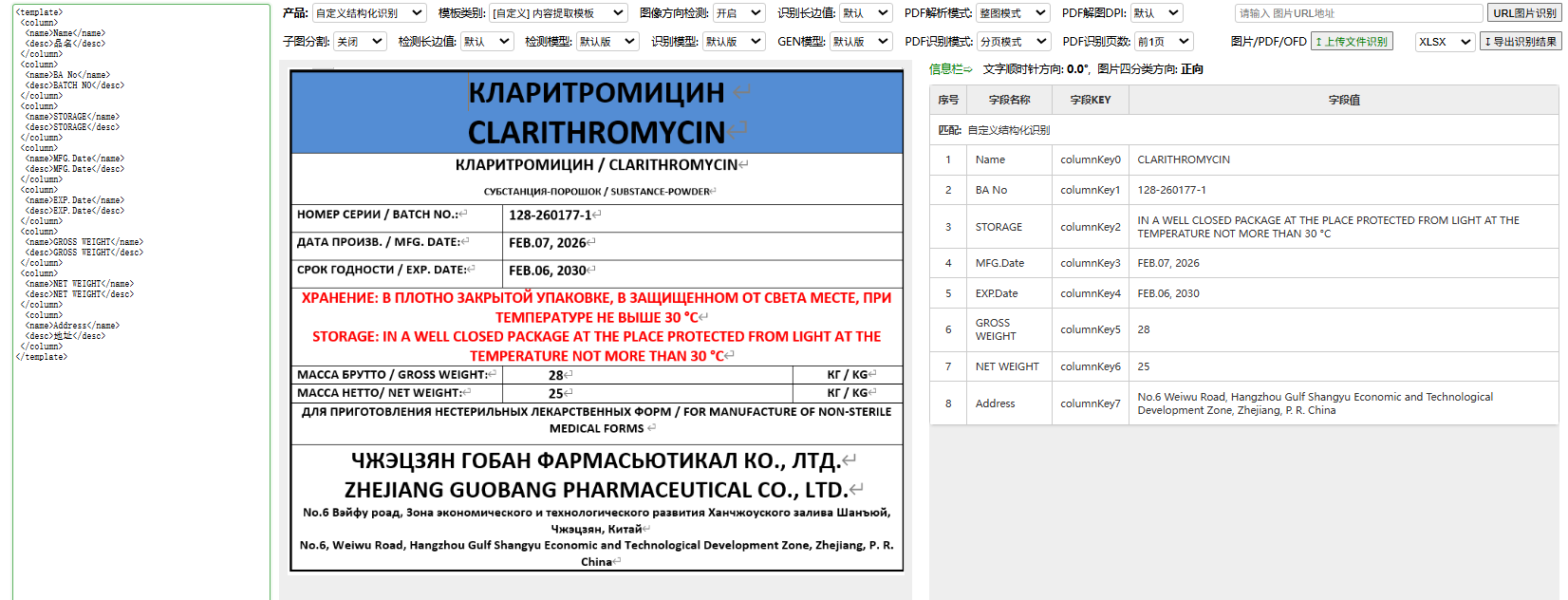Click the columnKey6 cell

coord(1090,366)
